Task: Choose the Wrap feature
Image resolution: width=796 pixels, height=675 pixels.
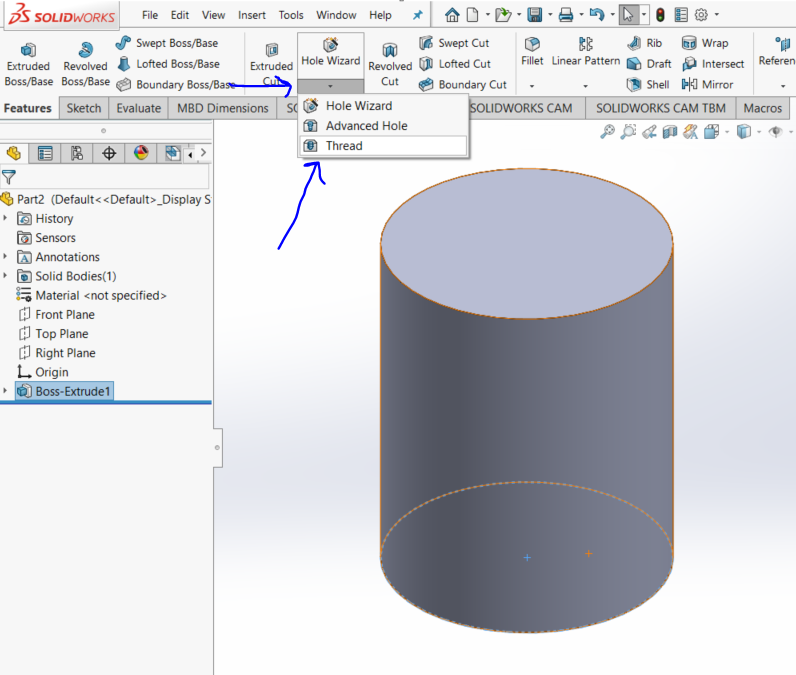Action: (x=705, y=43)
